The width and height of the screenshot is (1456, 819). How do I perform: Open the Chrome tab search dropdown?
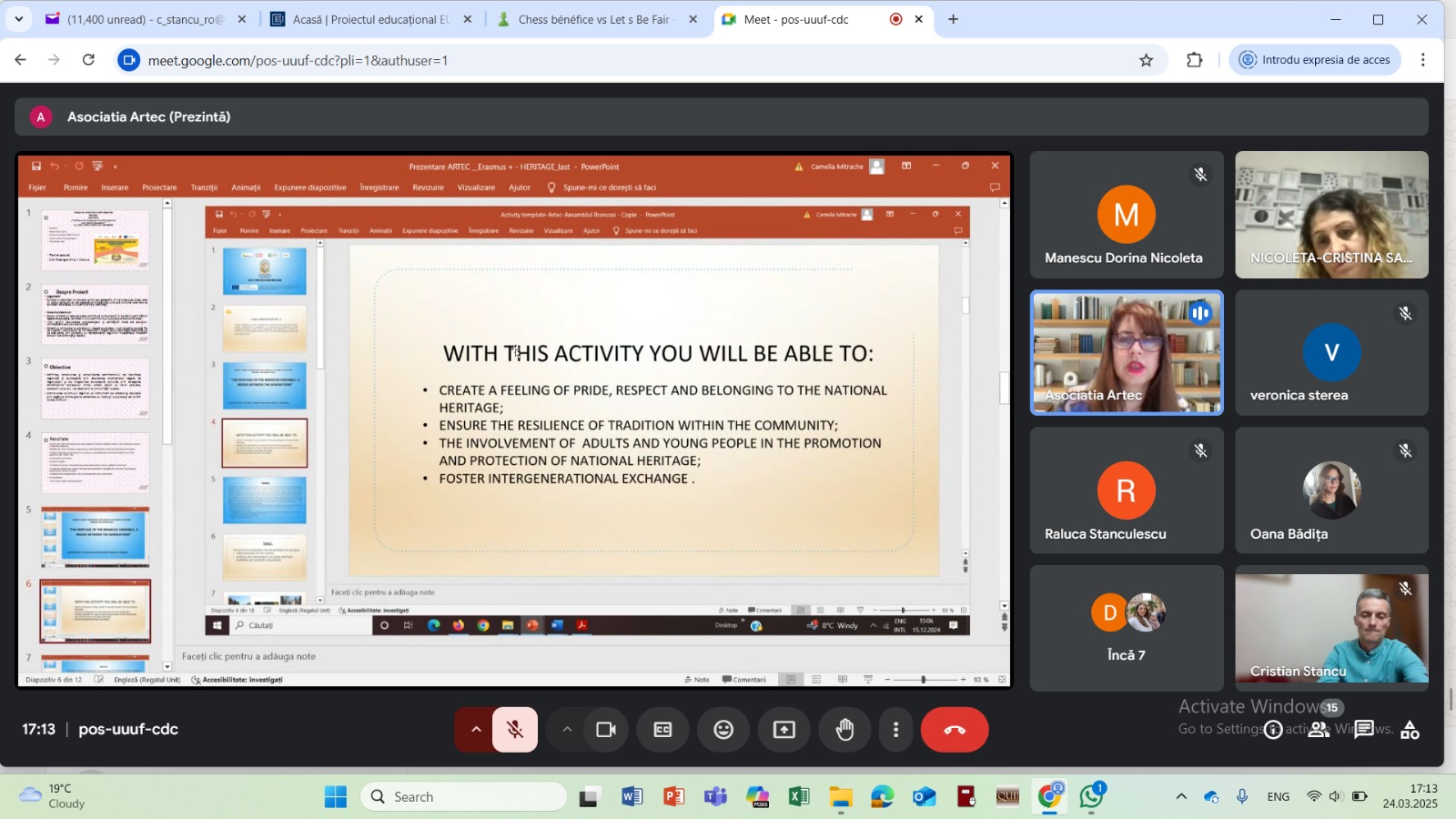(x=18, y=19)
